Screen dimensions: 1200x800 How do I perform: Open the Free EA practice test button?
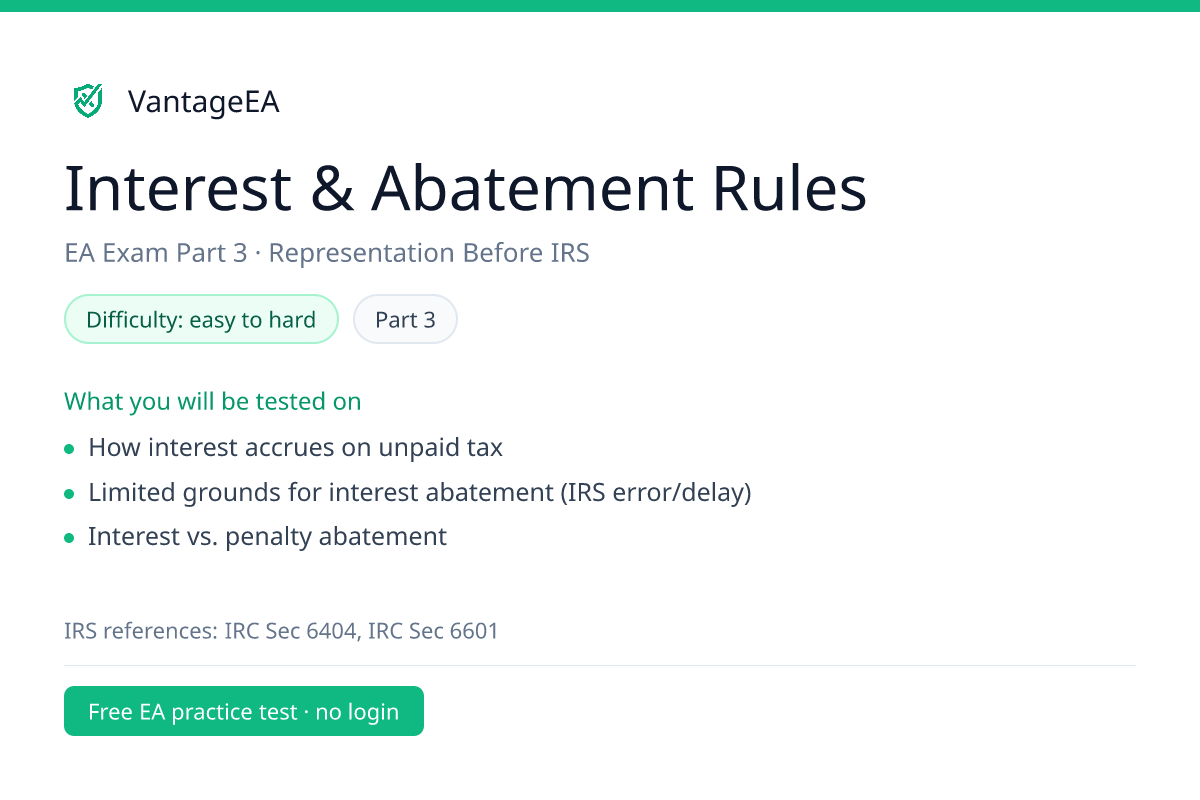tap(244, 711)
